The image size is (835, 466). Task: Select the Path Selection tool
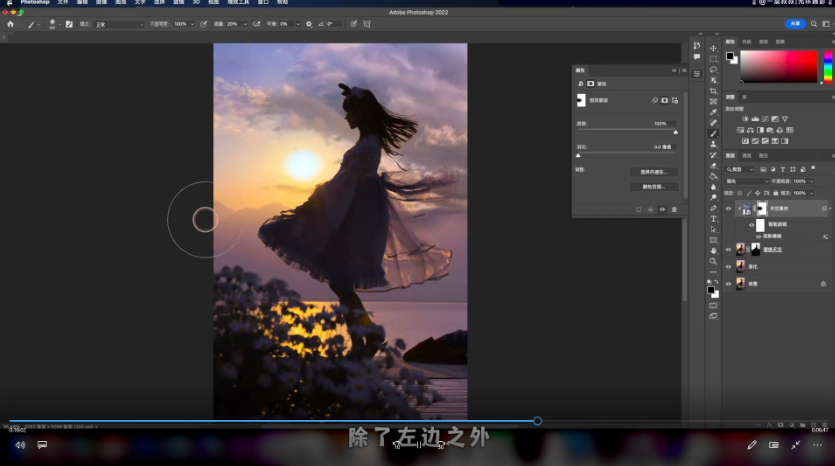[713, 230]
